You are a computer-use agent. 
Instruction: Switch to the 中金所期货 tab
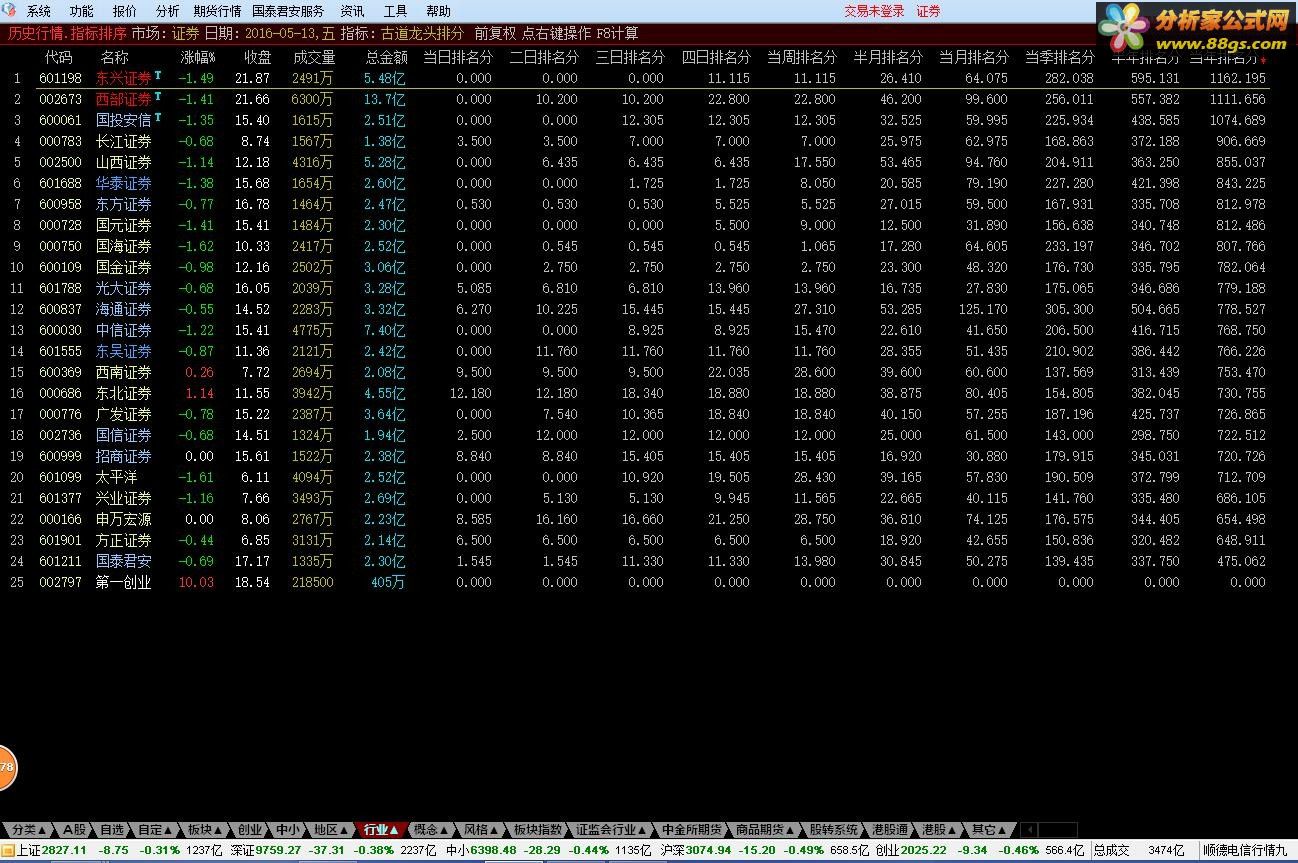[692, 830]
